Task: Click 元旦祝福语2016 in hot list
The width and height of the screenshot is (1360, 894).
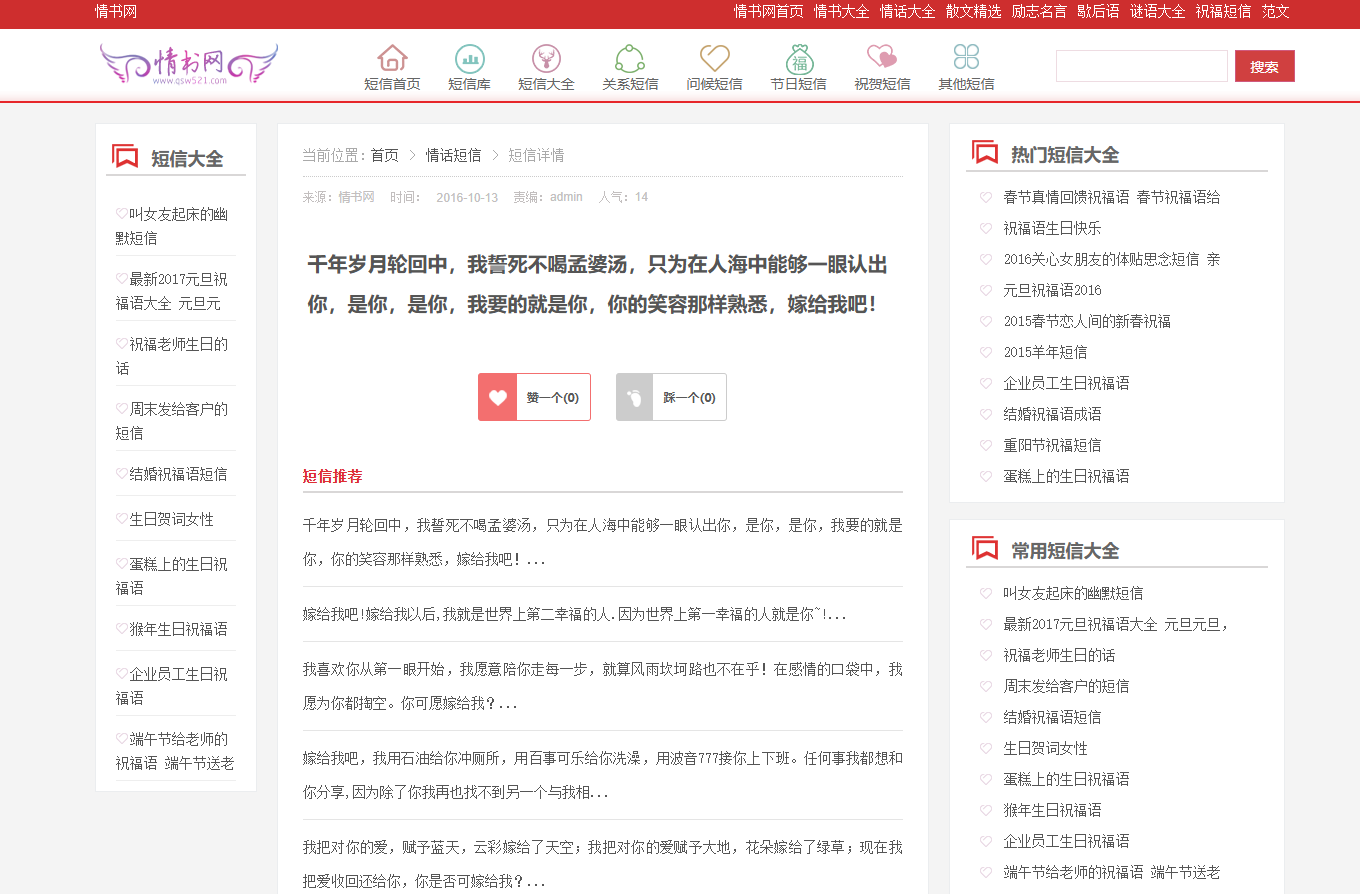Action: click(x=1053, y=291)
